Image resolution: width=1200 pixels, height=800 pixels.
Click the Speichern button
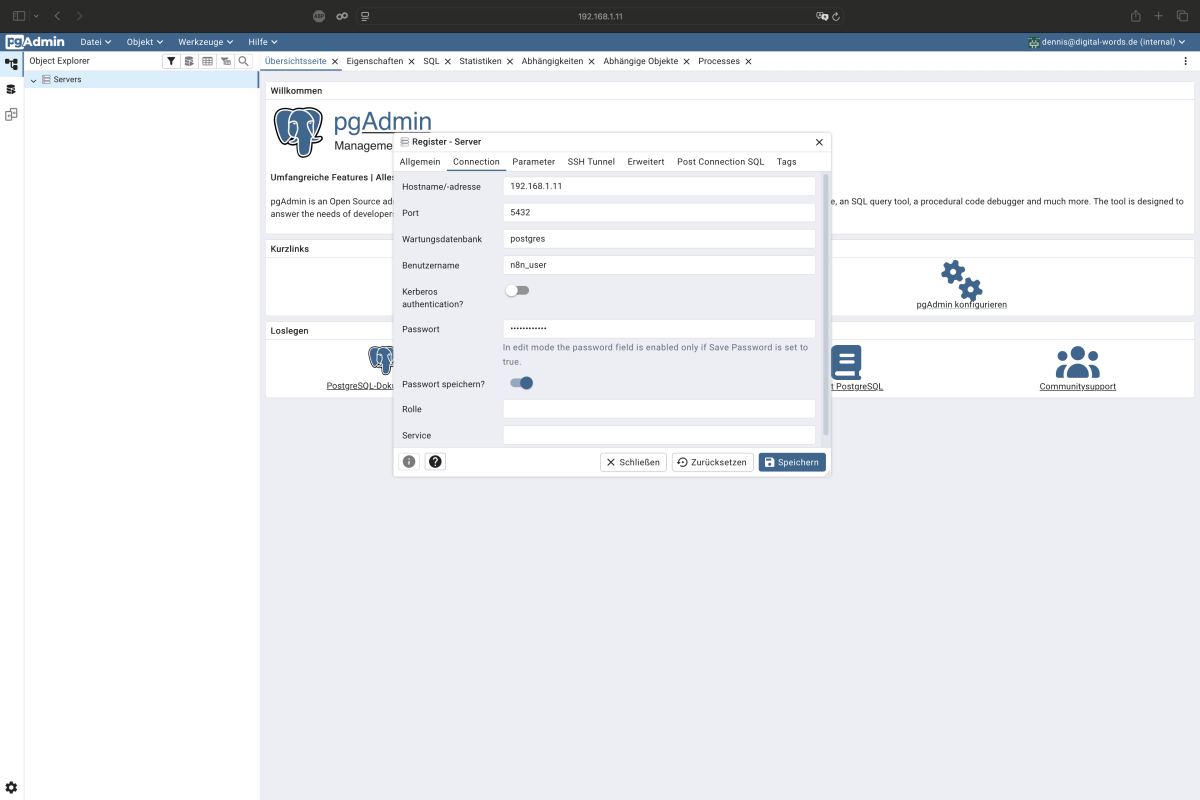point(792,462)
